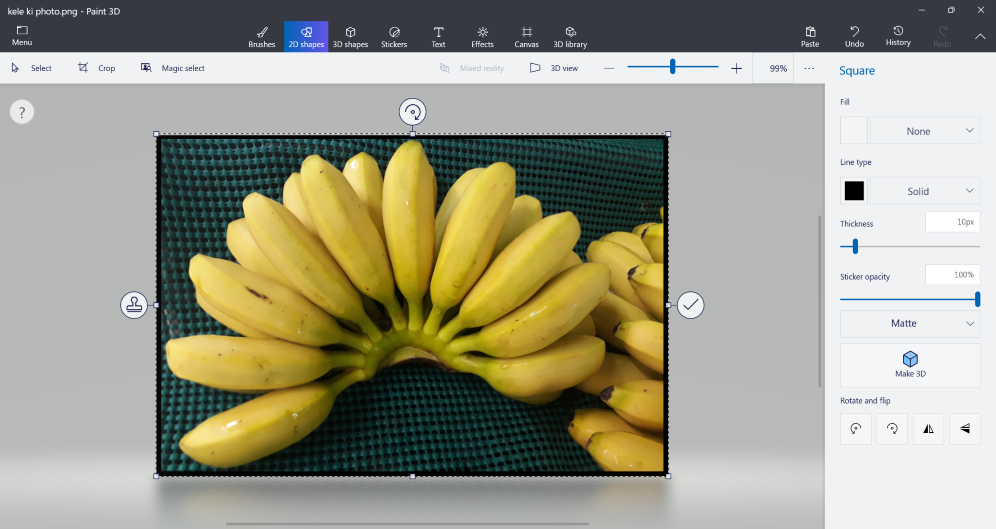Expand the Matte material dropdown
Image resolution: width=996 pixels, height=529 pixels.
[x=910, y=323]
